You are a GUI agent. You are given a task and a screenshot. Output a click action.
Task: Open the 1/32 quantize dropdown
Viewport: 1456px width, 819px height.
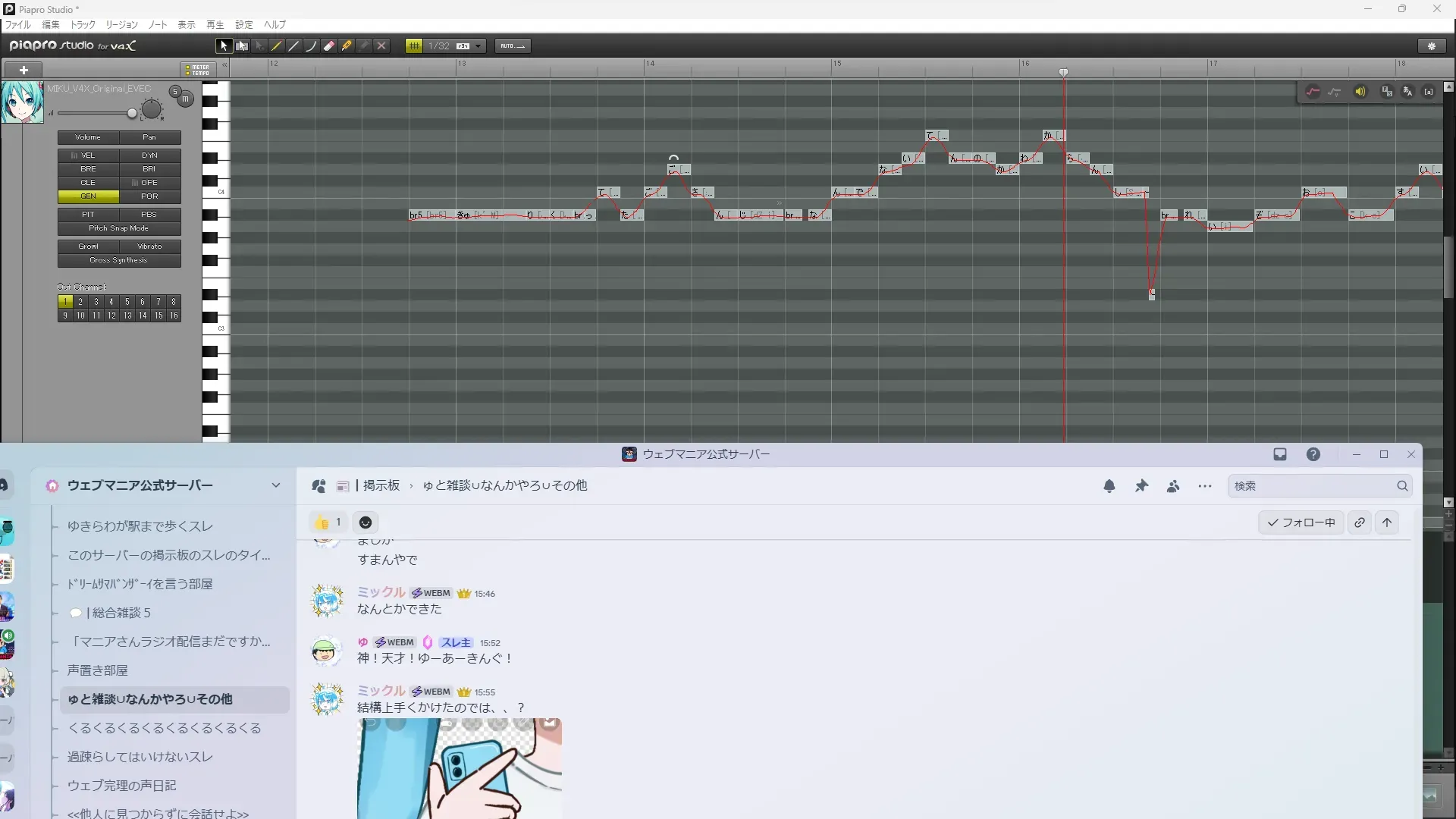[479, 46]
